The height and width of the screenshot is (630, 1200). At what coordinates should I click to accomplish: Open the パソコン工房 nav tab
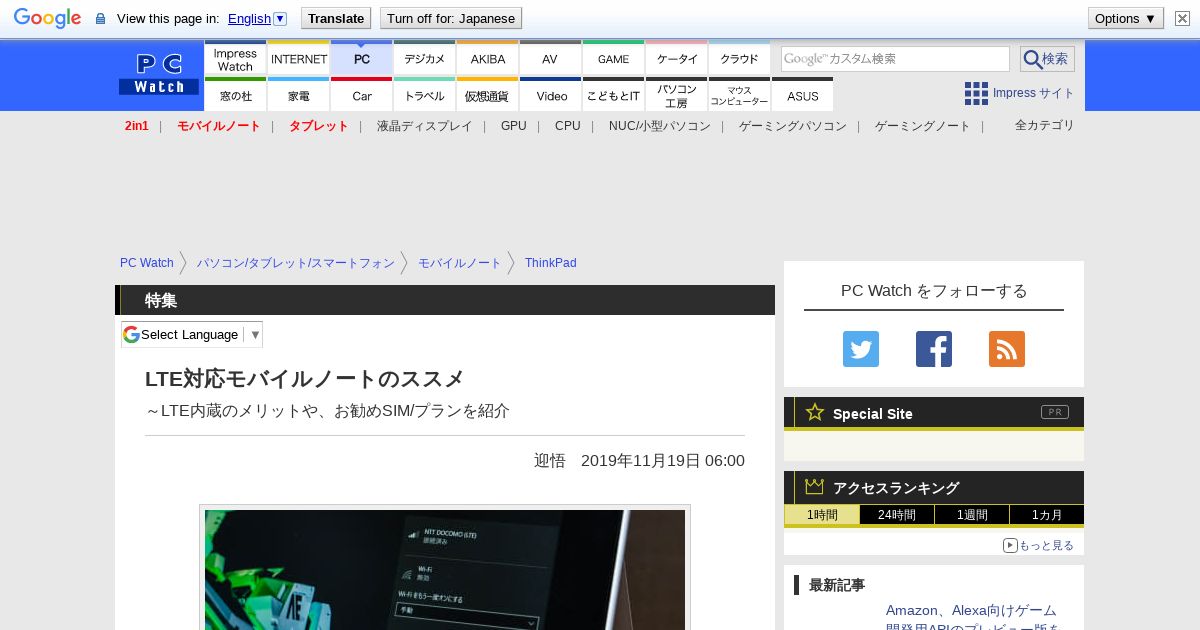click(x=677, y=95)
